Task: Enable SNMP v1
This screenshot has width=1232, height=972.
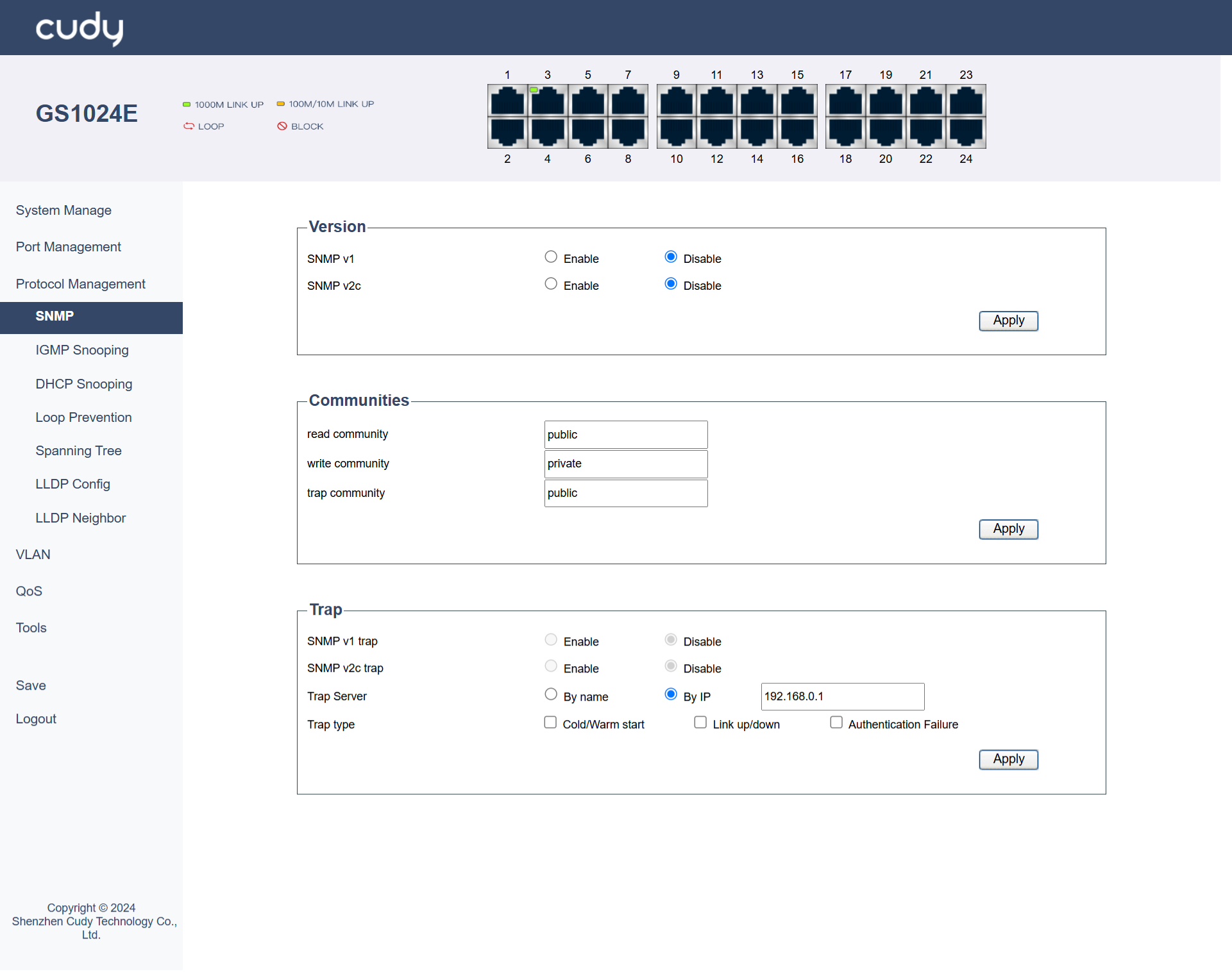Action: pos(551,257)
